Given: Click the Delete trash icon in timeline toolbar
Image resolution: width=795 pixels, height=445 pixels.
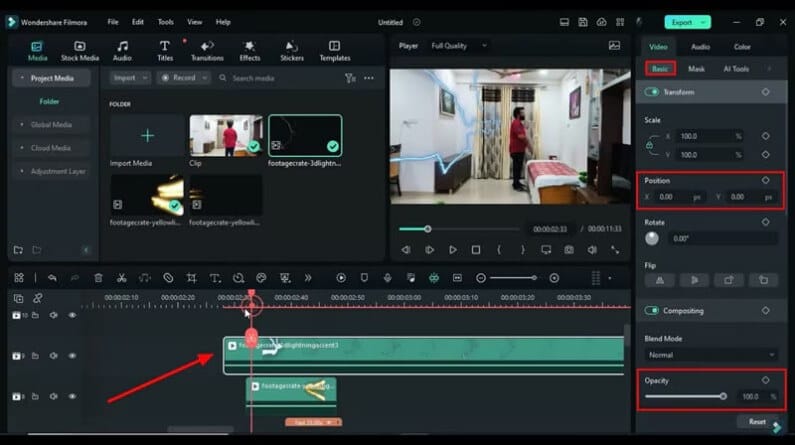Looking at the screenshot, I should [x=98, y=278].
